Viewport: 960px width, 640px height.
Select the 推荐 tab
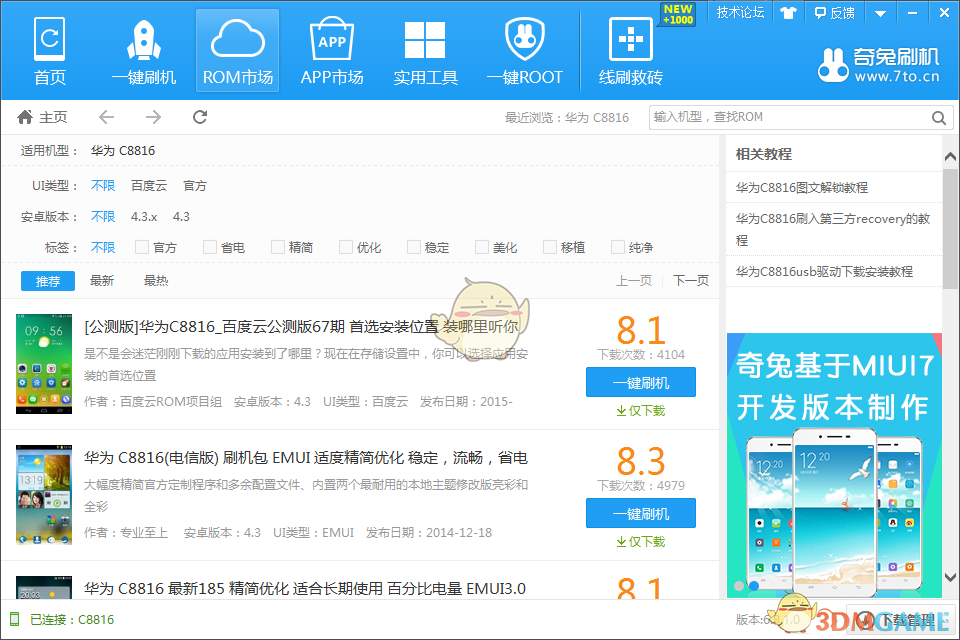coord(47,281)
